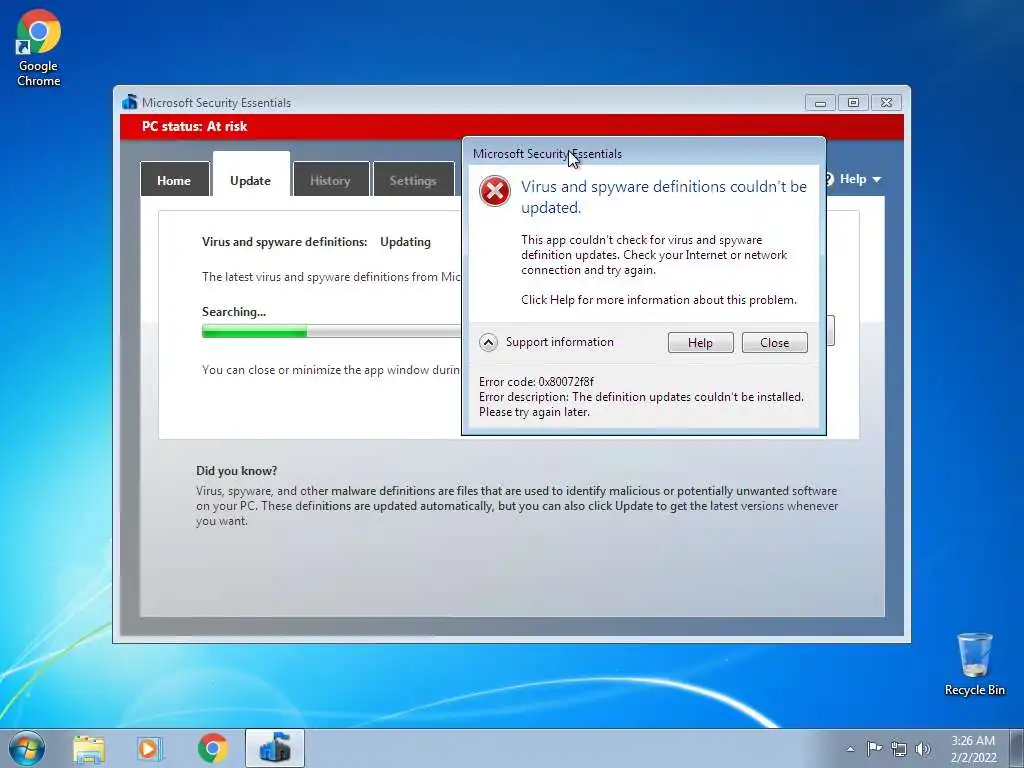This screenshot has height=768, width=1024.
Task: Click the 'Searching...' status label
Action: 234,312
